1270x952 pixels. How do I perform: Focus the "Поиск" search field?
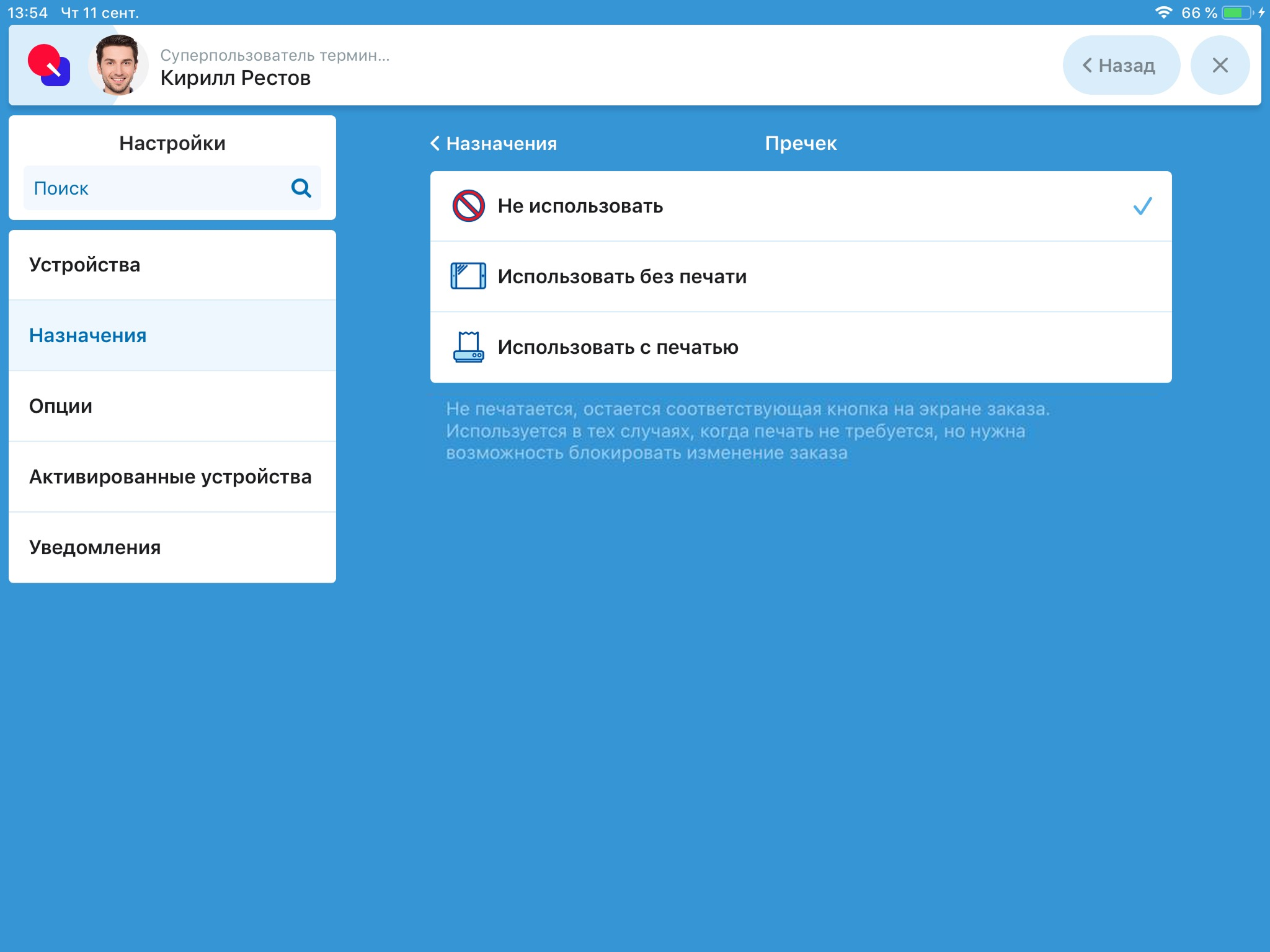(155, 188)
